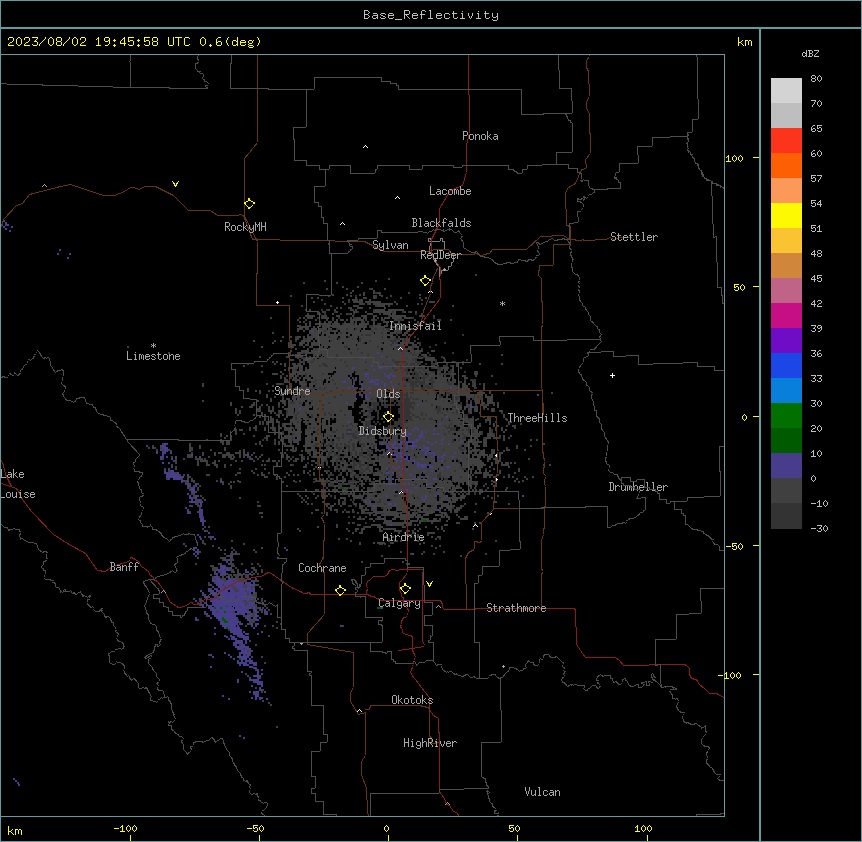
Task: Click the white asterisk above Limestone
Action: (x=153, y=346)
